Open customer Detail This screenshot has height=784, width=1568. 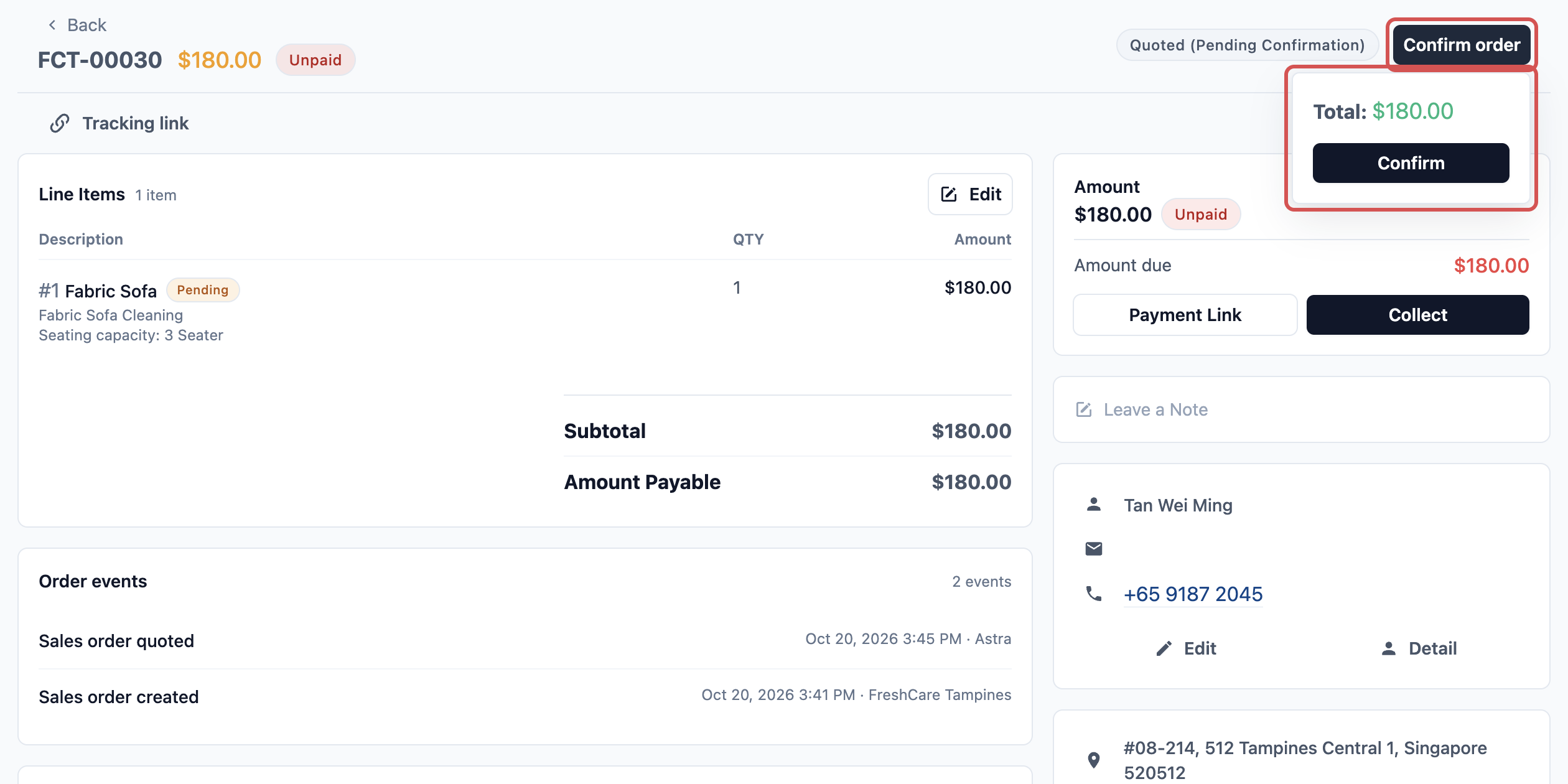1419,648
